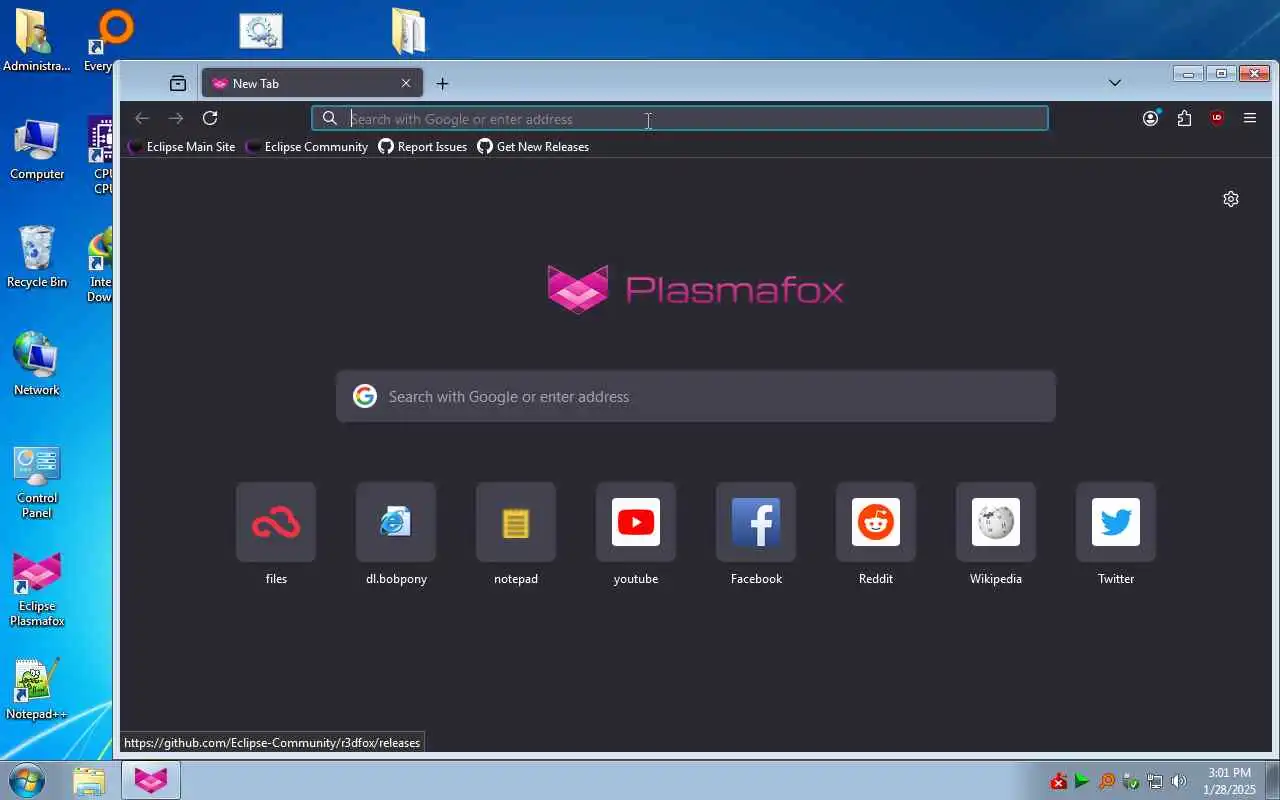
Task: Open the Wikipedia shortcut tile
Action: [x=996, y=522]
